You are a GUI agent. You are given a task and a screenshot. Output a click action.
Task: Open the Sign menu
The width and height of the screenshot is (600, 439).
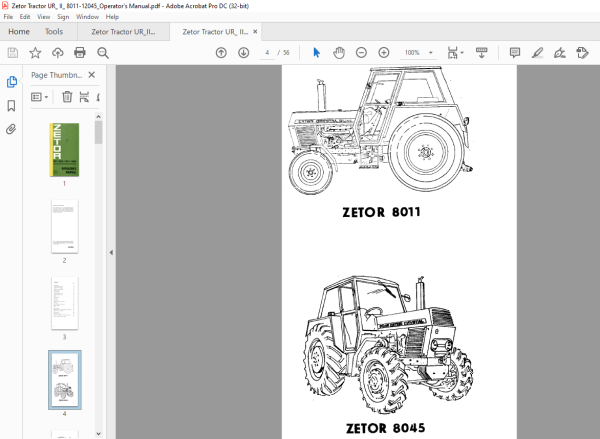pyautogui.click(x=63, y=17)
